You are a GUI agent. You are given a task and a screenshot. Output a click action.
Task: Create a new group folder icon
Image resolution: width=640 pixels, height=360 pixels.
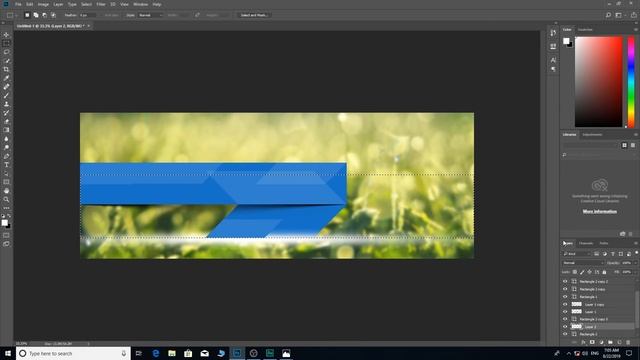610,342
